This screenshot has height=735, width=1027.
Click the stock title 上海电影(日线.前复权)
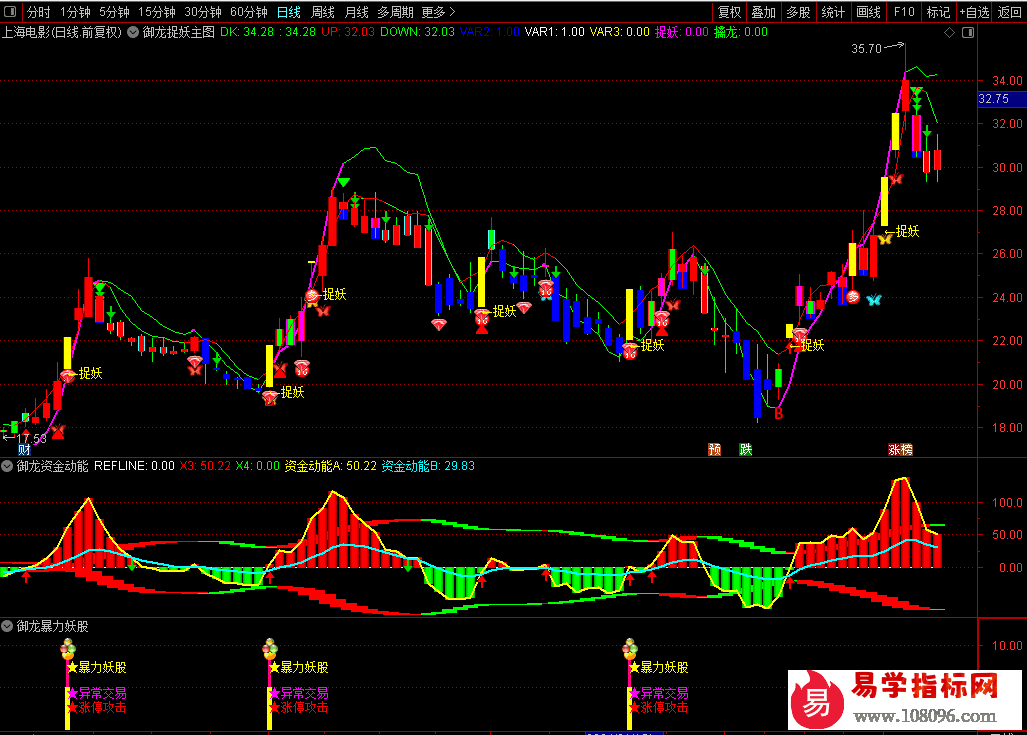(x=62, y=32)
